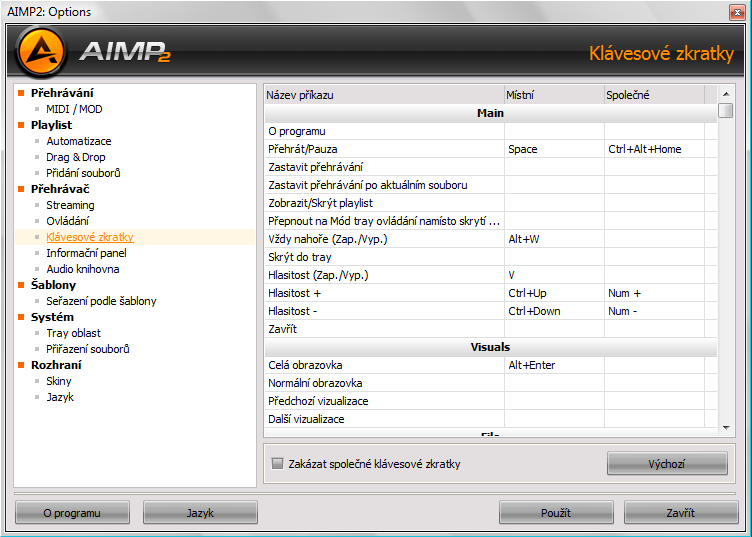Click the Použít apply button
This screenshot has height=537, width=752.
pyautogui.click(x=556, y=513)
